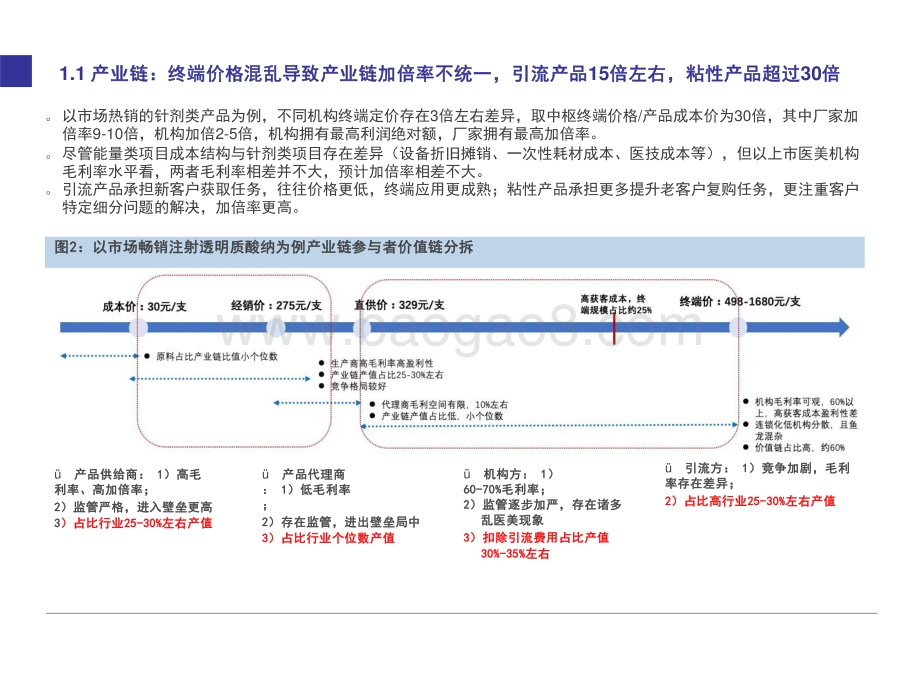
Task: Click the heading '机构方'
Action: pyautogui.click(x=502, y=474)
